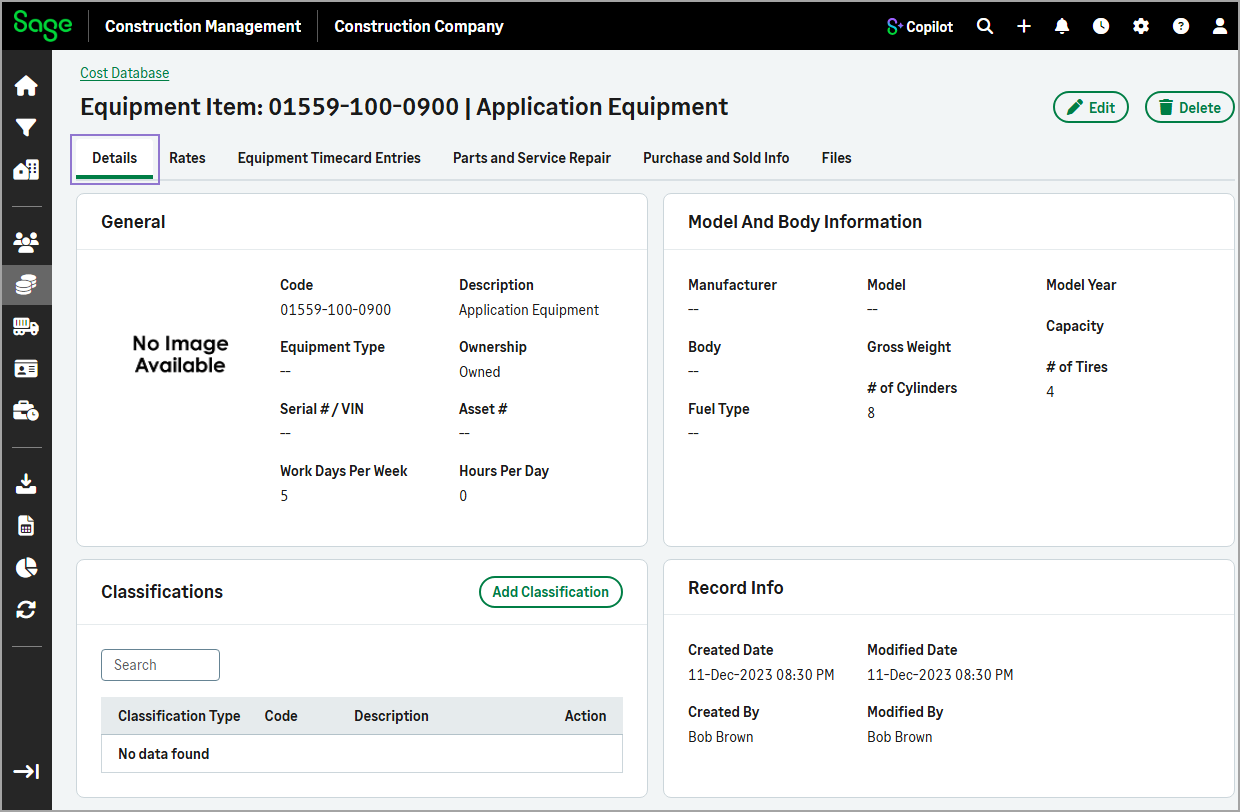The width and height of the screenshot is (1240, 812).
Task: Follow the Cost Database breadcrumb link
Action: click(125, 73)
